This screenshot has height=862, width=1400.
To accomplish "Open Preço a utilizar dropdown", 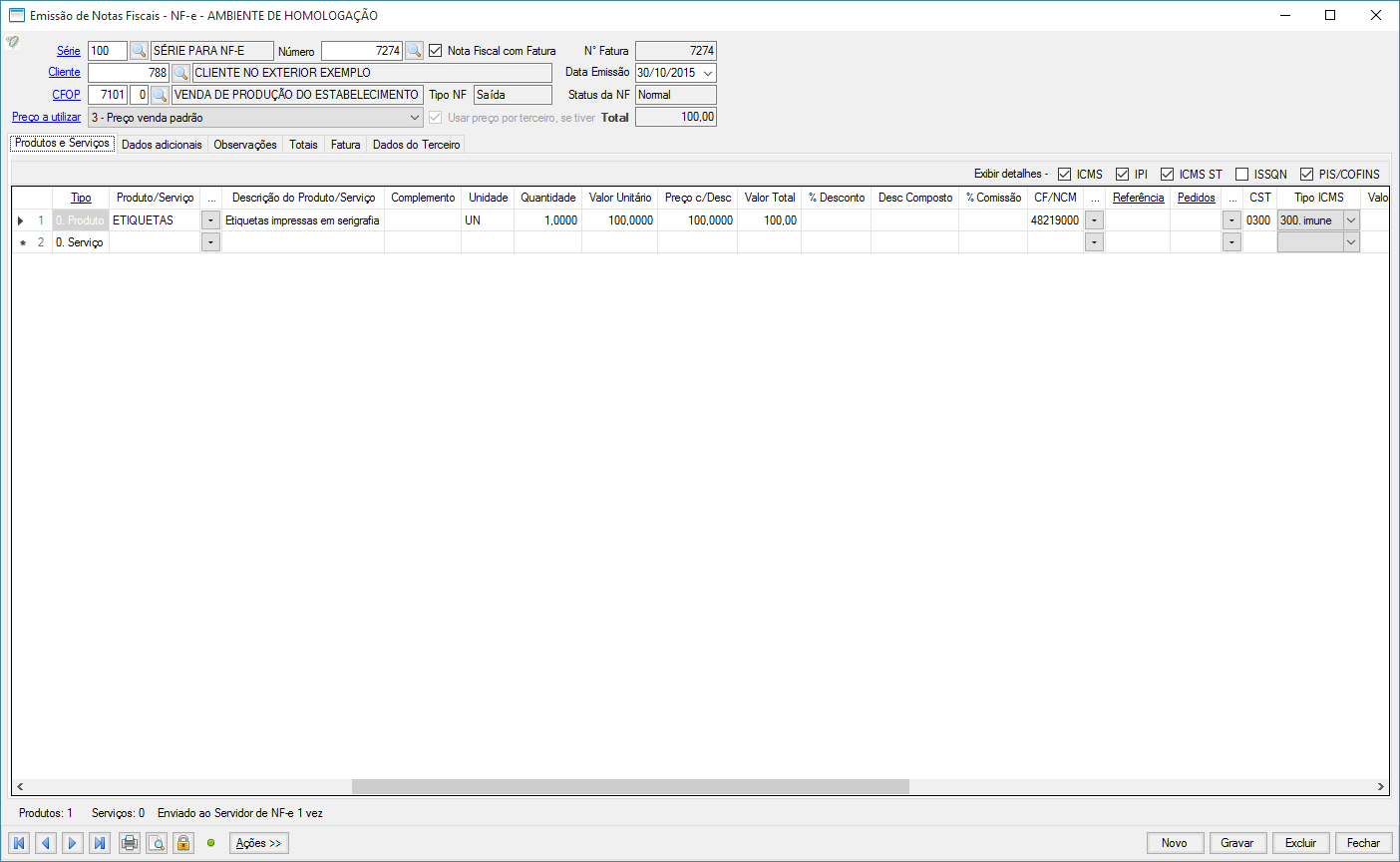I will point(415,118).
